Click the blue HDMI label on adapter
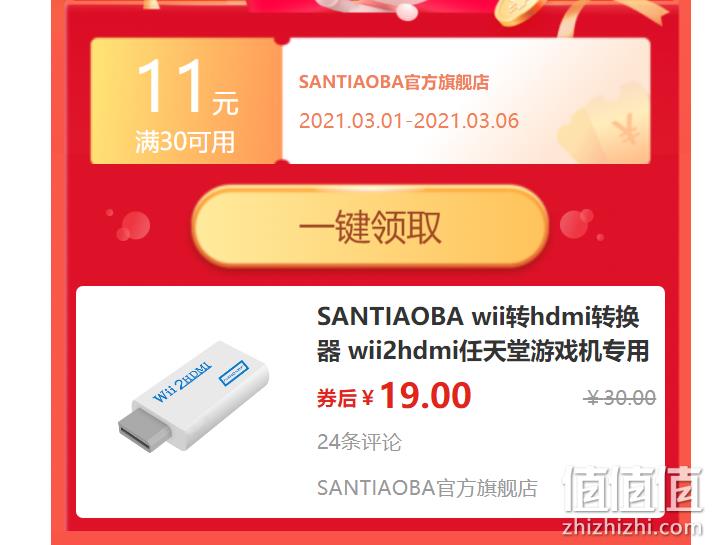The width and height of the screenshot is (712, 545). pyautogui.click(x=232, y=373)
